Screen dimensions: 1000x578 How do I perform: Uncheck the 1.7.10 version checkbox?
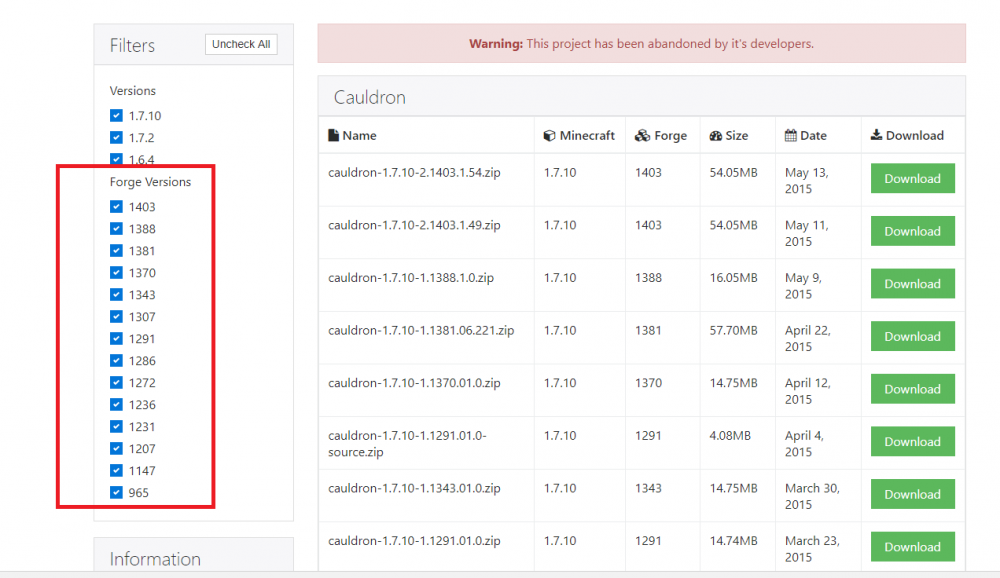tap(116, 115)
